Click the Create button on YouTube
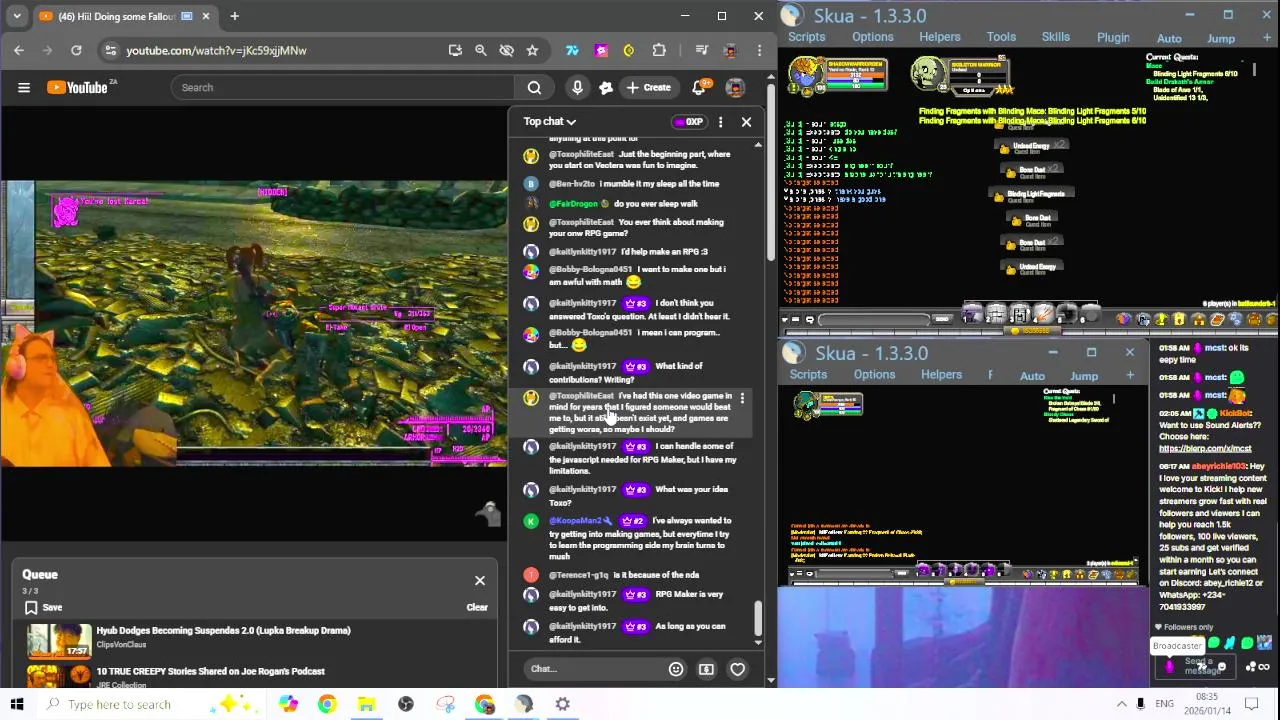The height and width of the screenshot is (720, 1280). click(649, 87)
